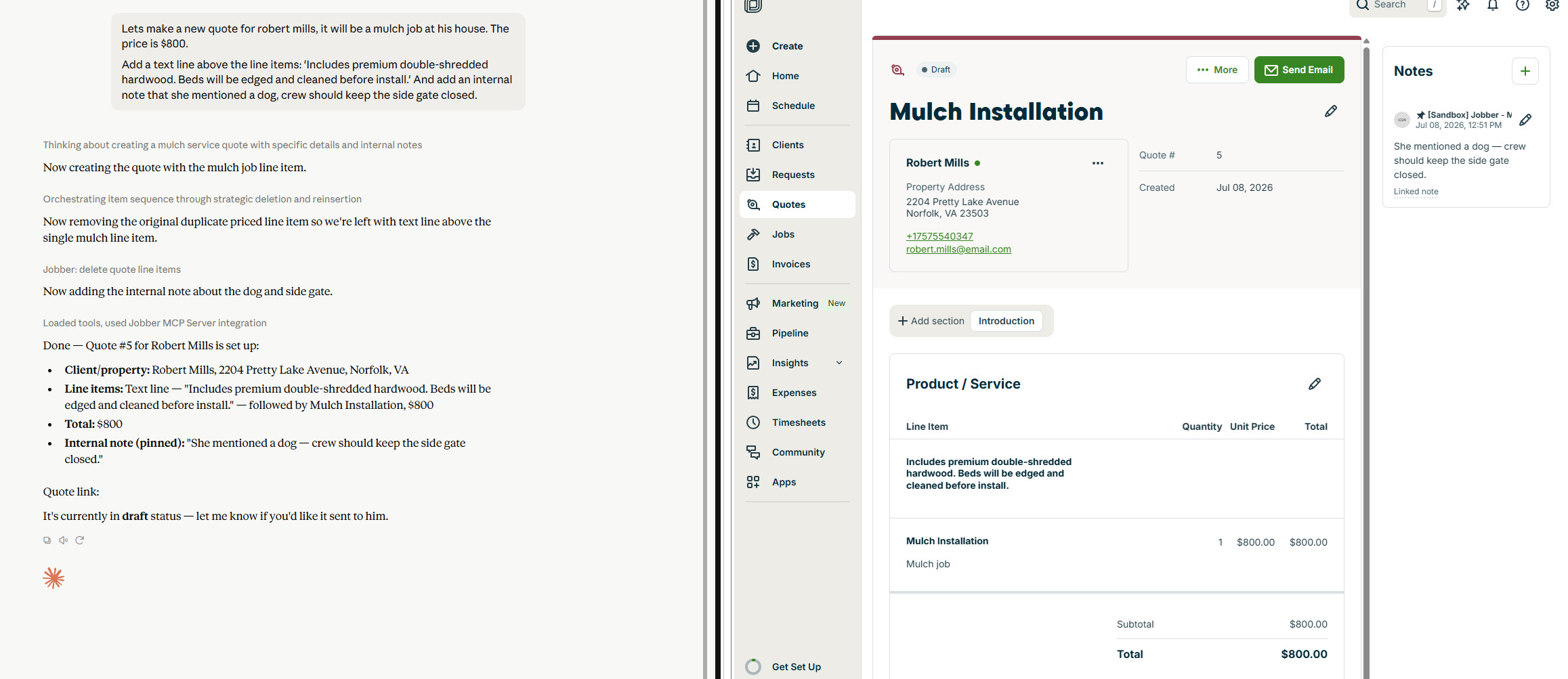Edit the Product / Service section pencil
This screenshot has height=679, width=1568.
(1314, 384)
